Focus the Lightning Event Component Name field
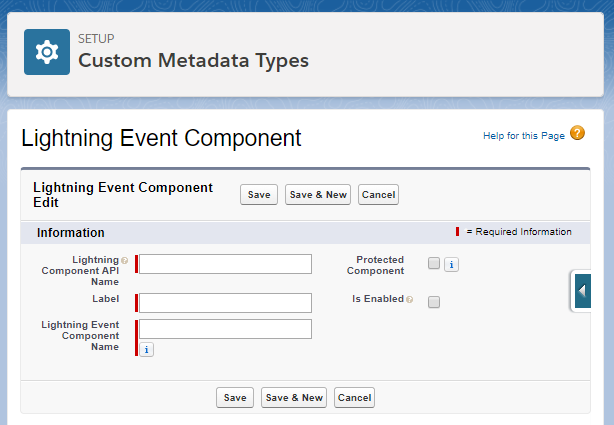The width and height of the screenshot is (614, 425). click(226, 329)
